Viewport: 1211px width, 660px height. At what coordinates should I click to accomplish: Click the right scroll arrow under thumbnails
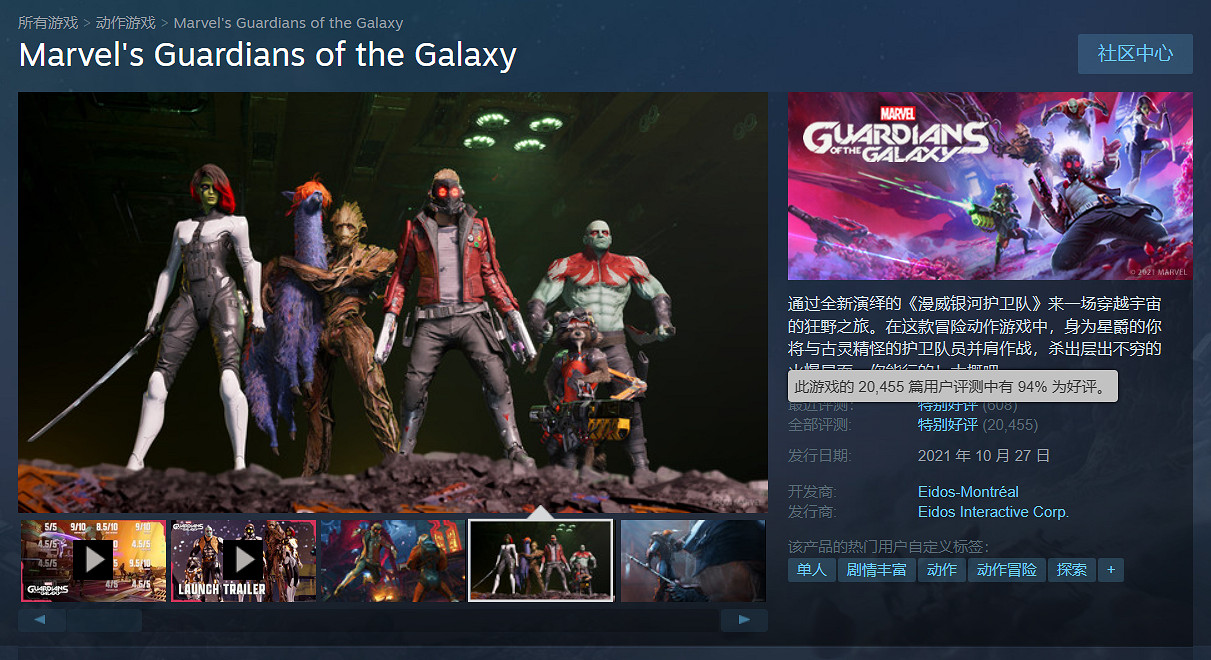(744, 620)
